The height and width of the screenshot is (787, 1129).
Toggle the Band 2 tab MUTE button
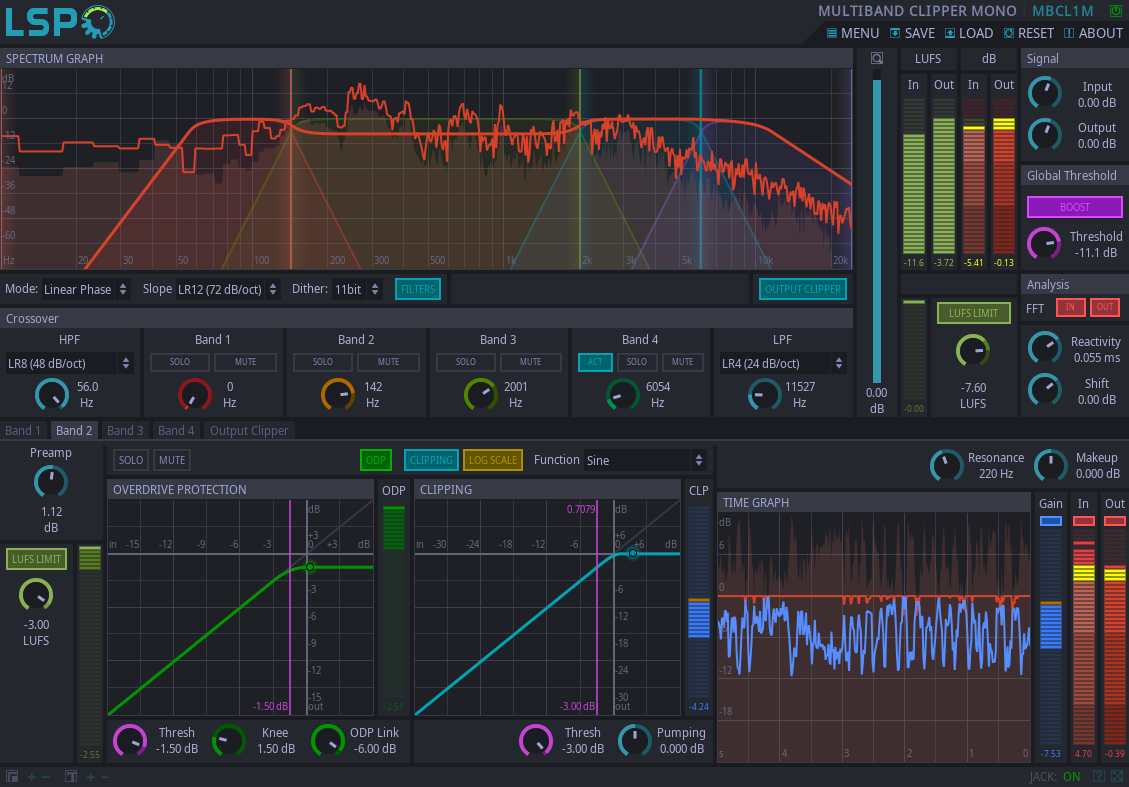tap(172, 460)
